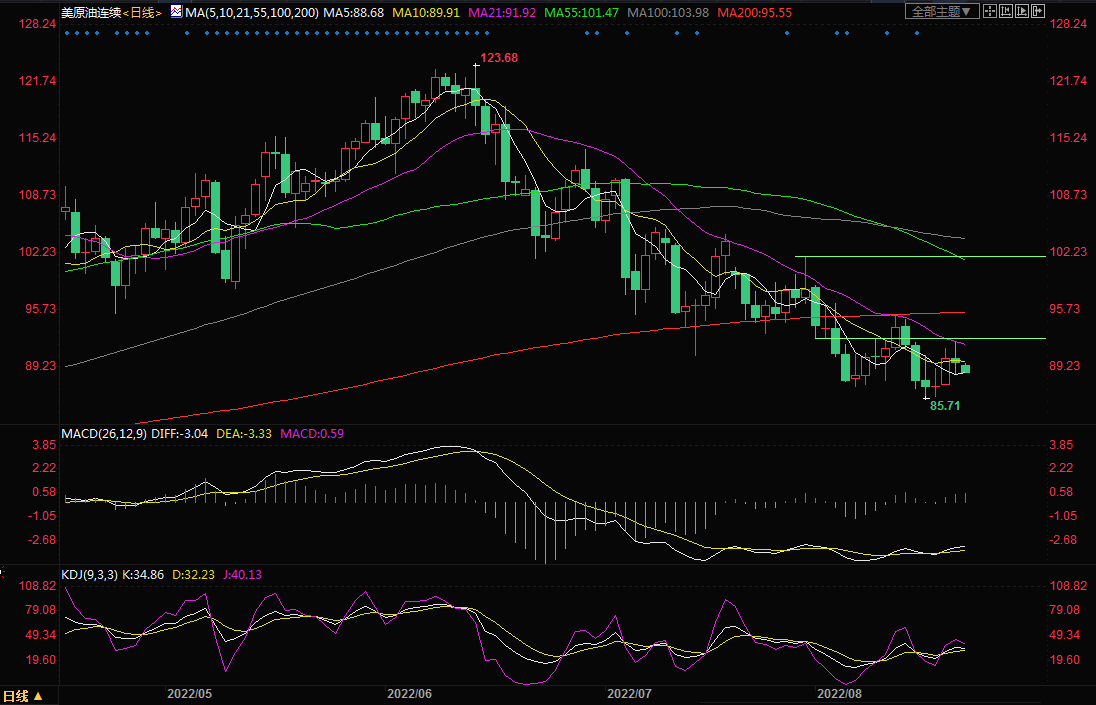1096x705 pixels.
Task: Expand the 日线 period selector at bottom left
Action: [x=23, y=696]
